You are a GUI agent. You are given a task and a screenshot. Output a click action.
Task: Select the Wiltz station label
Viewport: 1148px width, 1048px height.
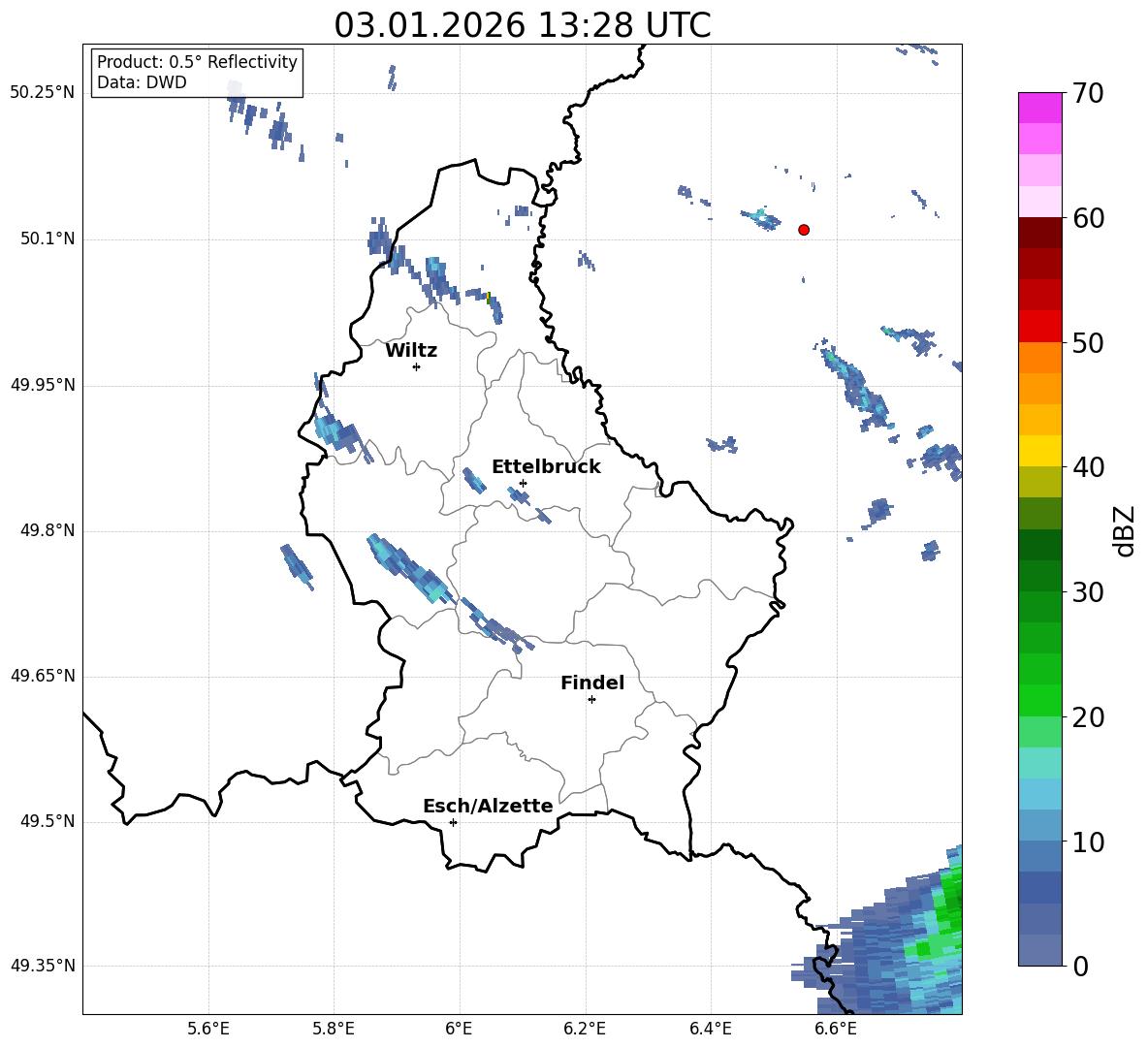pyautogui.click(x=411, y=351)
